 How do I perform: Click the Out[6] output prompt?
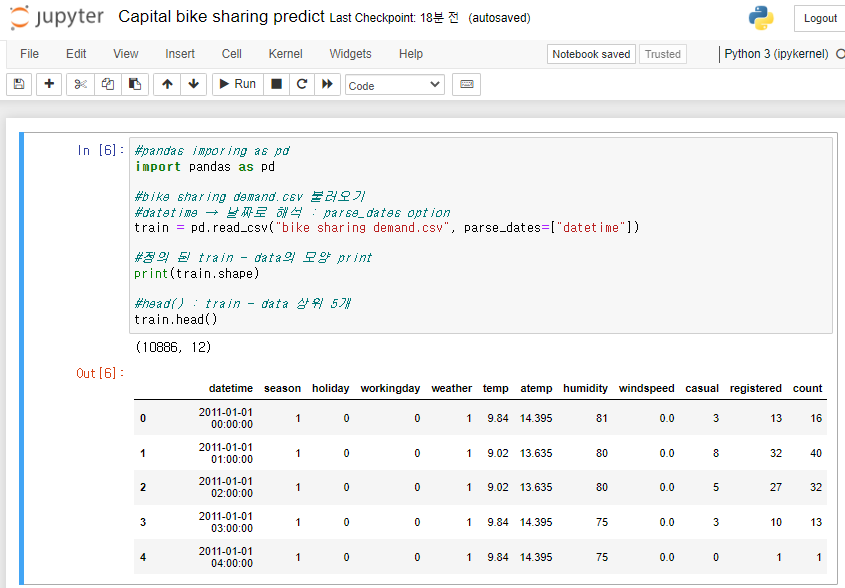(100, 373)
